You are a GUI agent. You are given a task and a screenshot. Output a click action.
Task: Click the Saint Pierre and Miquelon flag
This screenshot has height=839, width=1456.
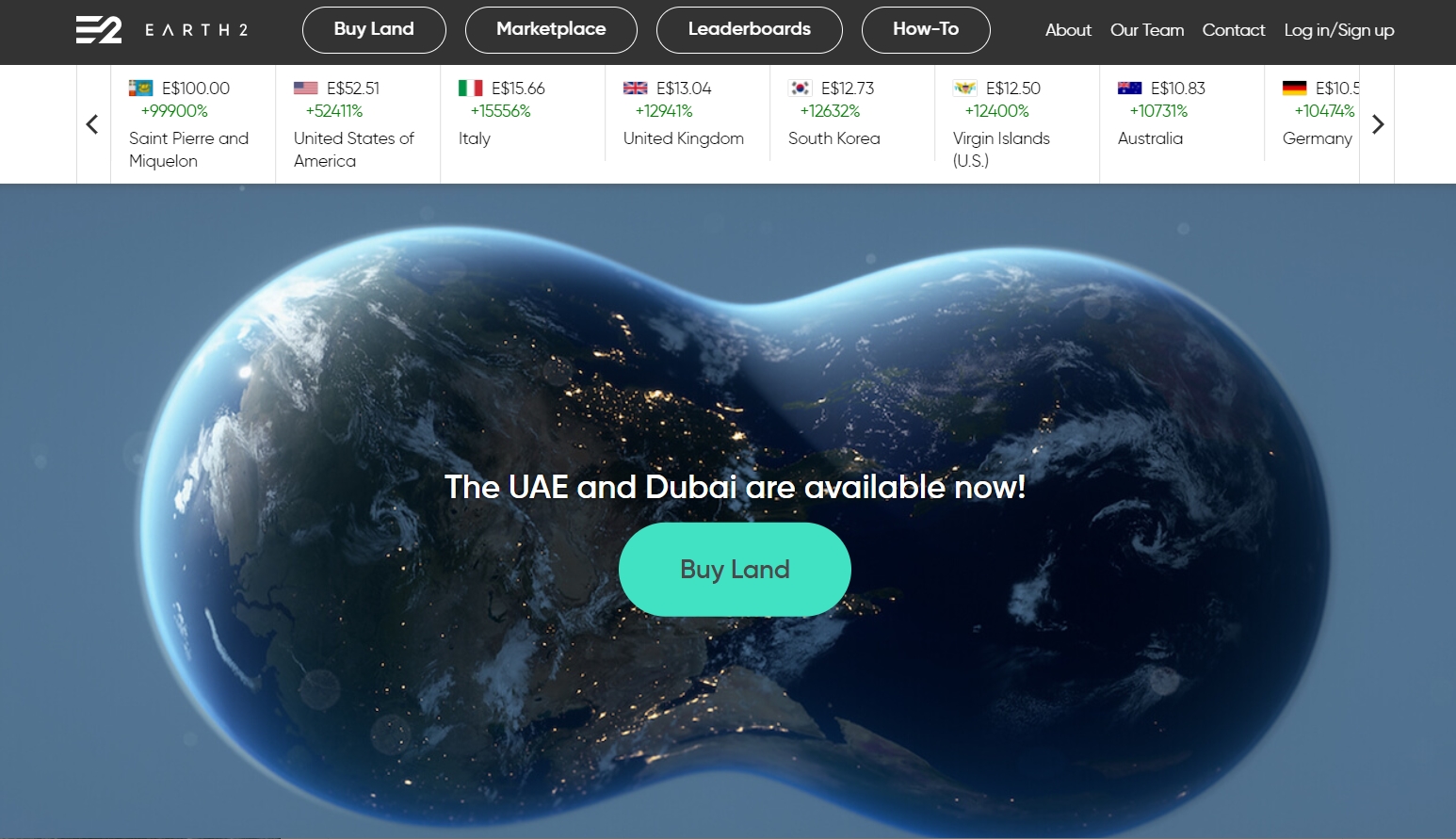pyautogui.click(x=141, y=89)
